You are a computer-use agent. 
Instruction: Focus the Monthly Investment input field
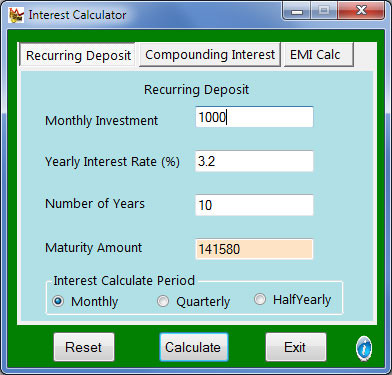pos(254,117)
